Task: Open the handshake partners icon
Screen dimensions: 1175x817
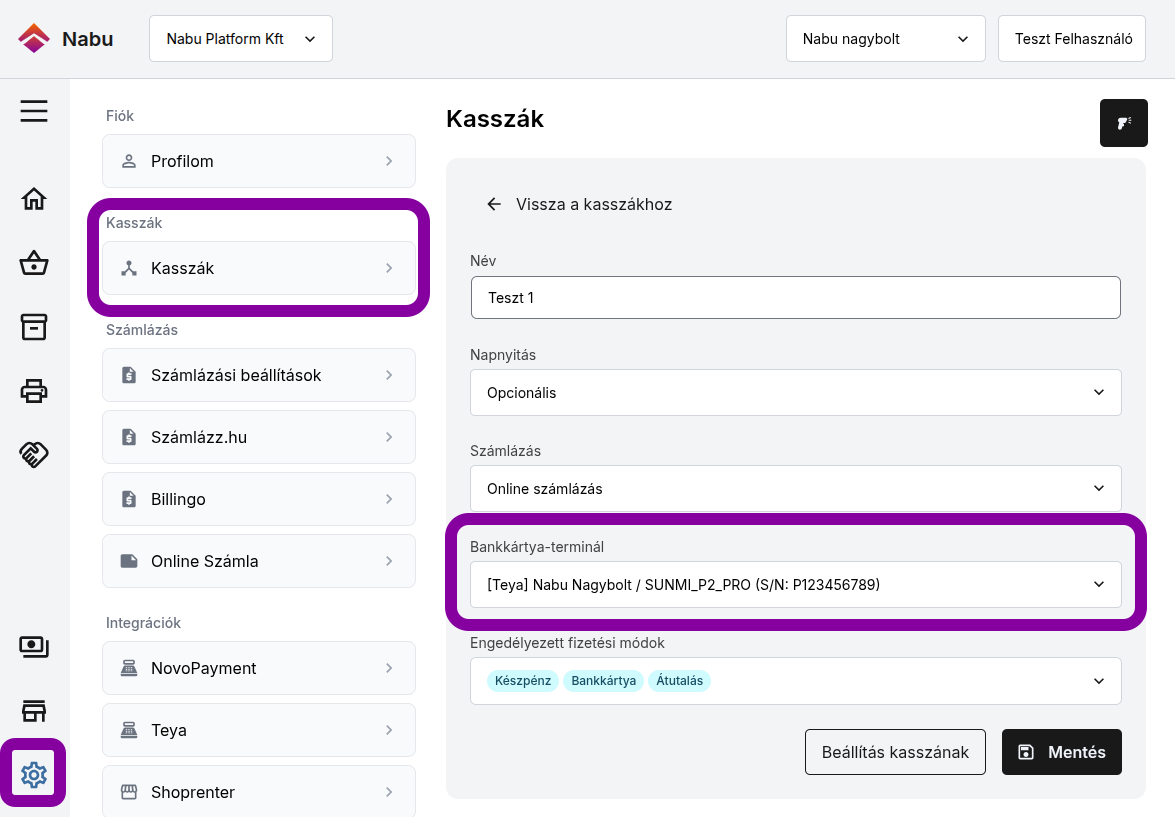Action: pyautogui.click(x=34, y=454)
